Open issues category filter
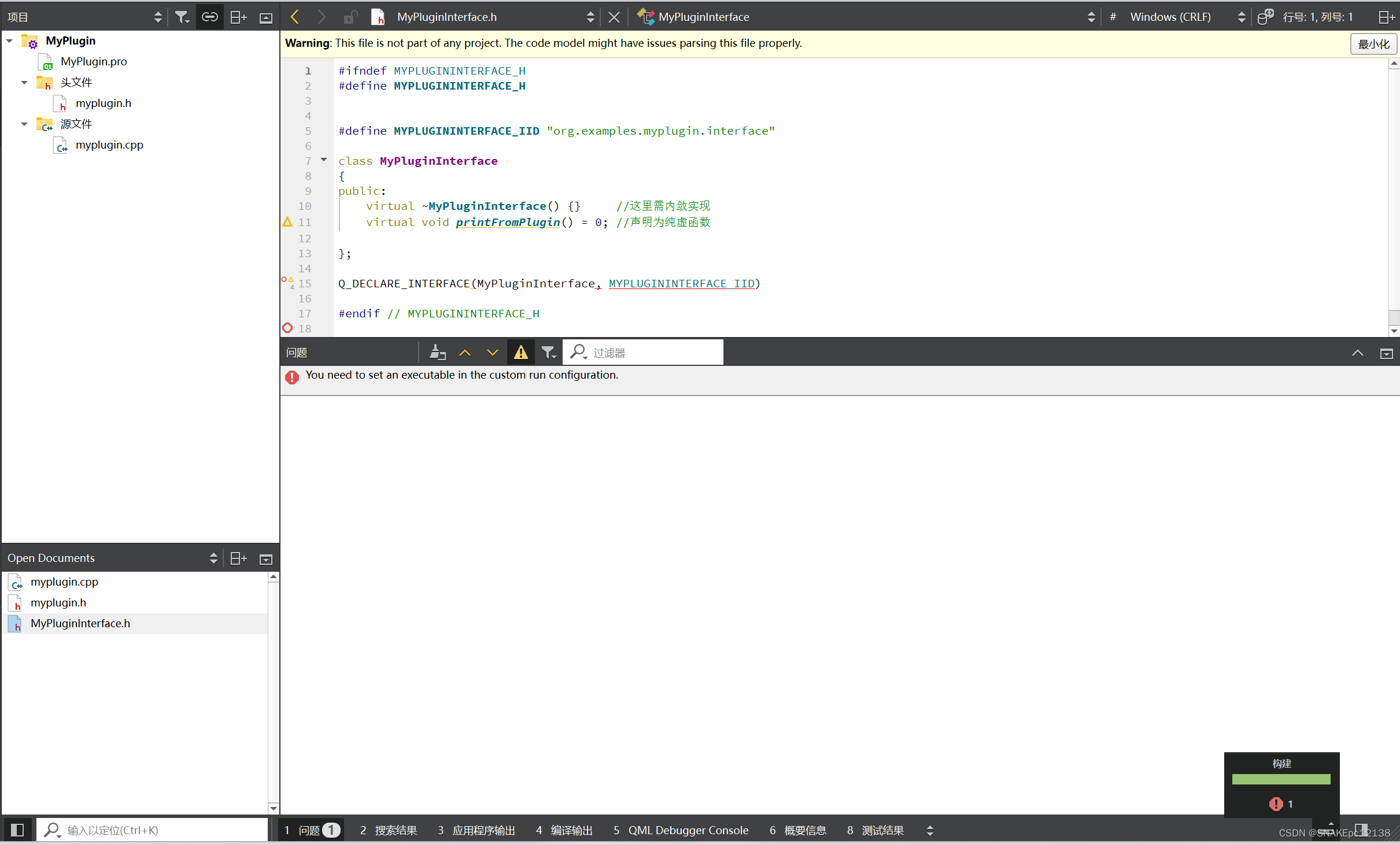 pos(548,352)
